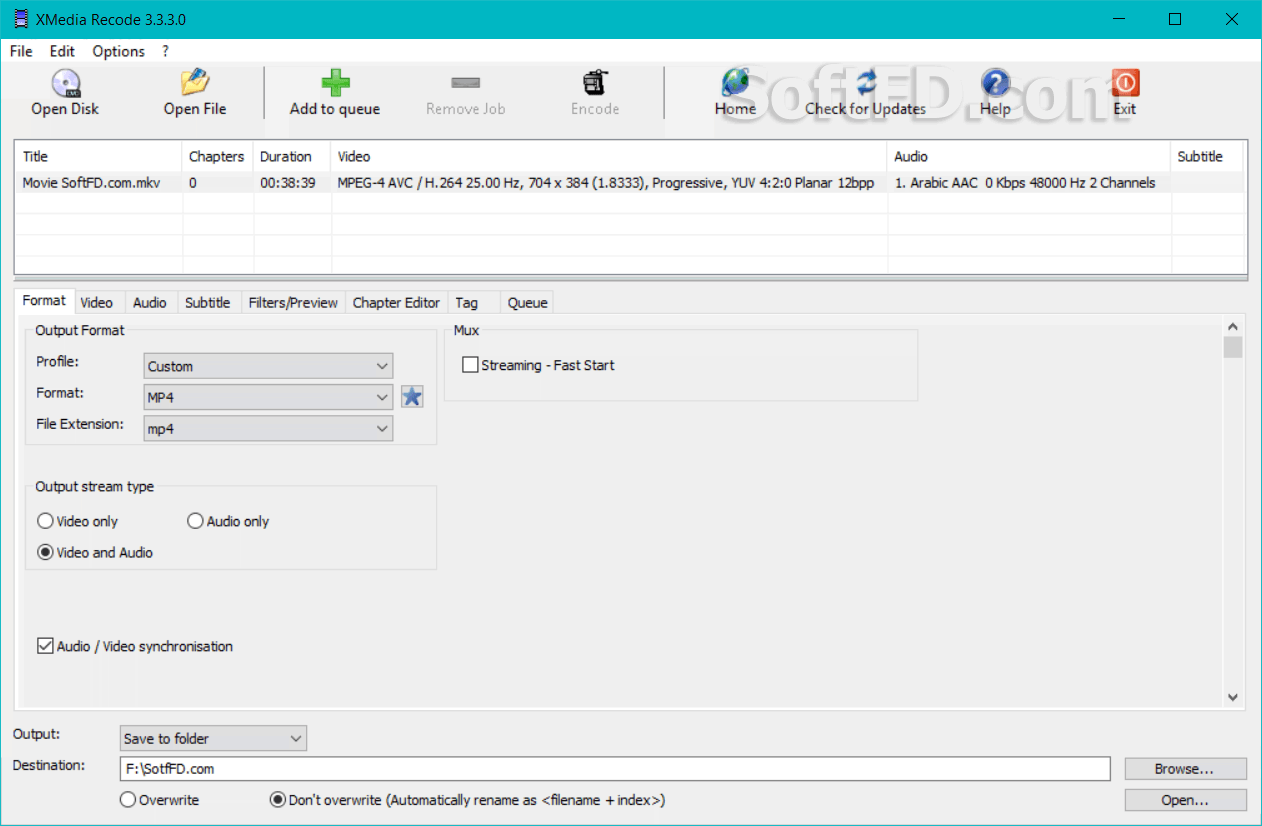Open the Options menu
Image resolution: width=1262 pixels, height=826 pixels.
[118, 51]
